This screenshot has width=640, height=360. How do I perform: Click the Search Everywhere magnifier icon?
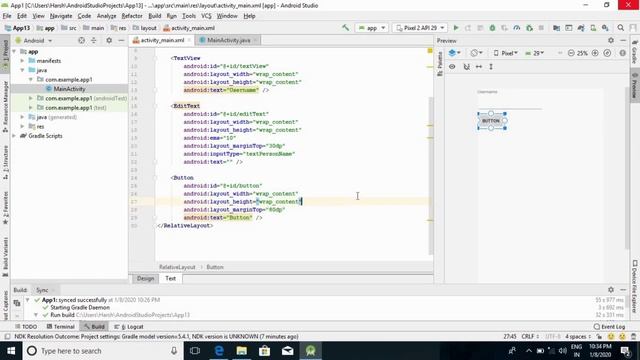tap(621, 28)
